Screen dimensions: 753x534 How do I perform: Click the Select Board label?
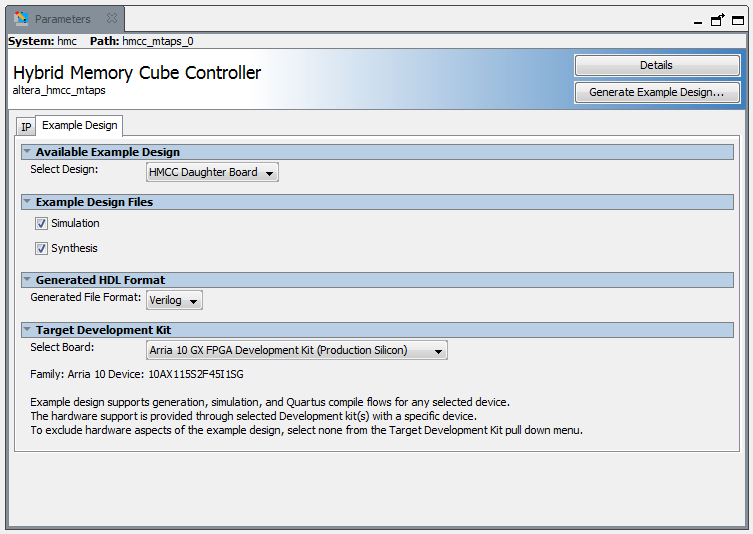pos(62,347)
